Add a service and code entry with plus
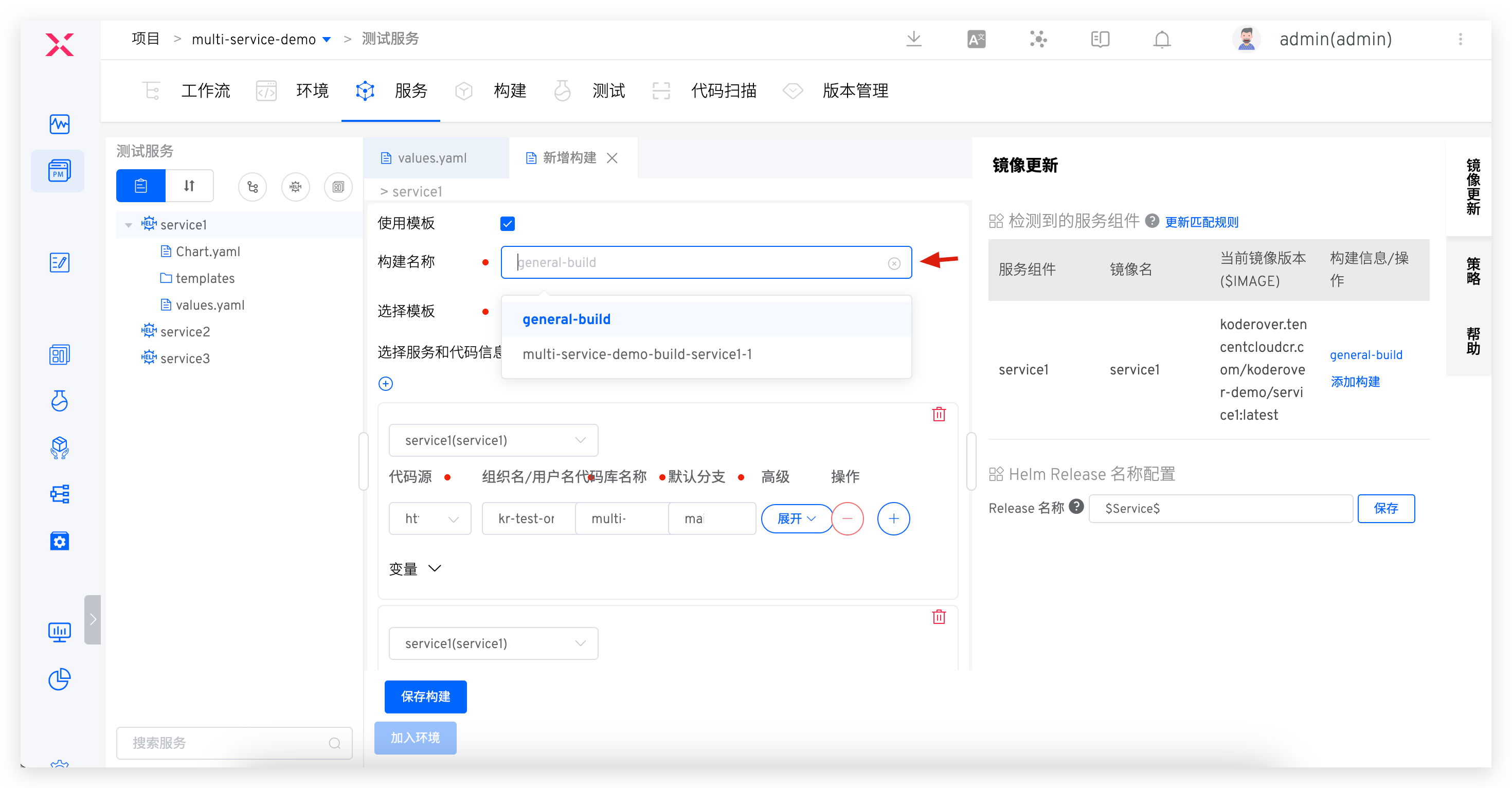Viewport: 1512px width, 788px height. (x=386, y=383)
